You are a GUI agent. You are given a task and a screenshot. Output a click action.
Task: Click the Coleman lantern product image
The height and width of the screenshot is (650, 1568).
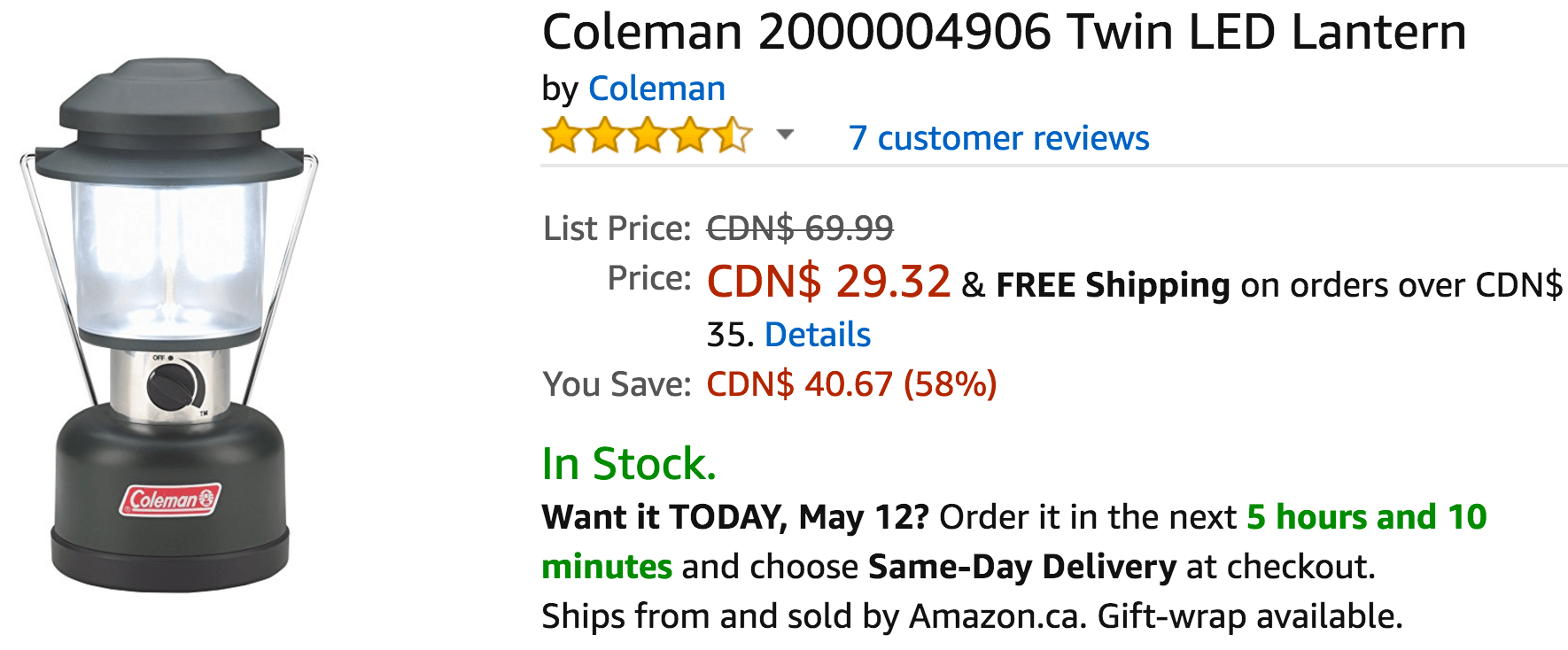pyautogui.click(x=168, y=325)
